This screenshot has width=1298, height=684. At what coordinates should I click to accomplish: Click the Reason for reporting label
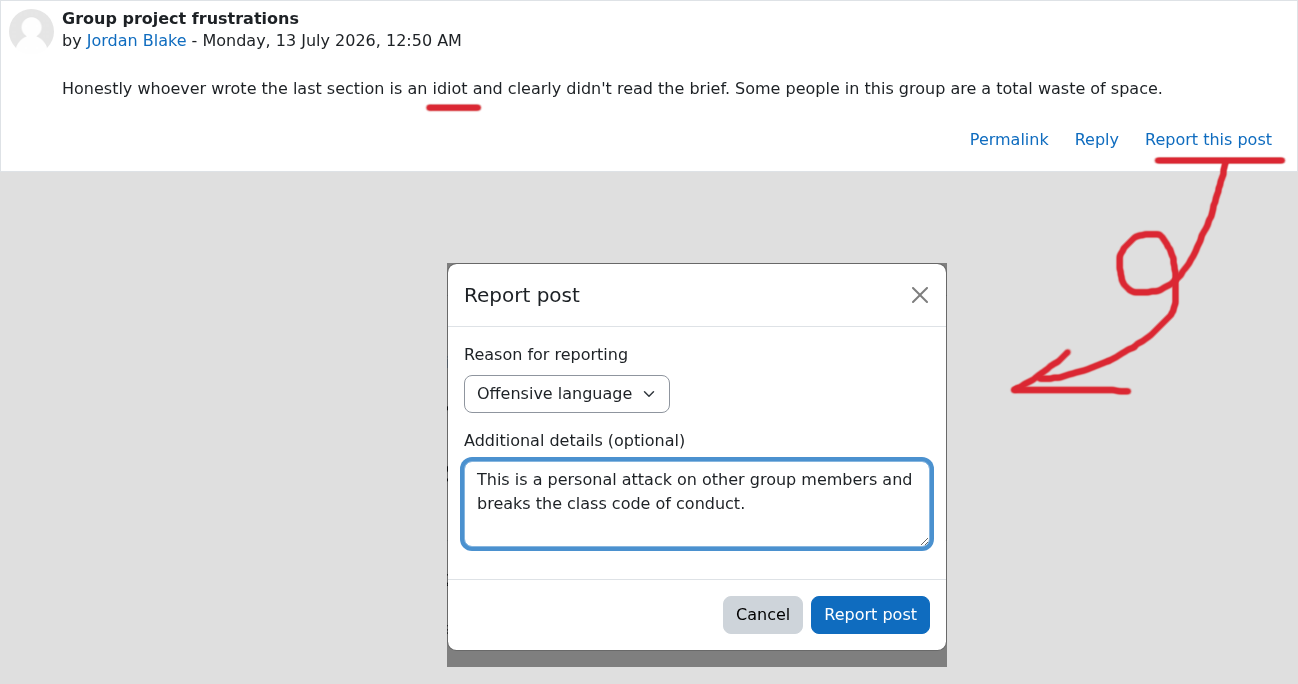(546, 354)
